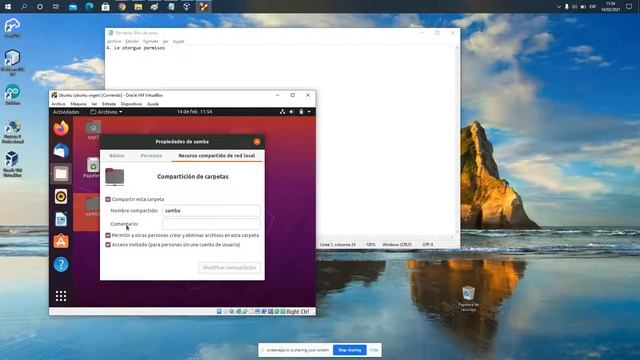The height and width of the screenshot is (360, 640).
Task: Open Google Chrome from the taskbar
Action: coord(122,7)
